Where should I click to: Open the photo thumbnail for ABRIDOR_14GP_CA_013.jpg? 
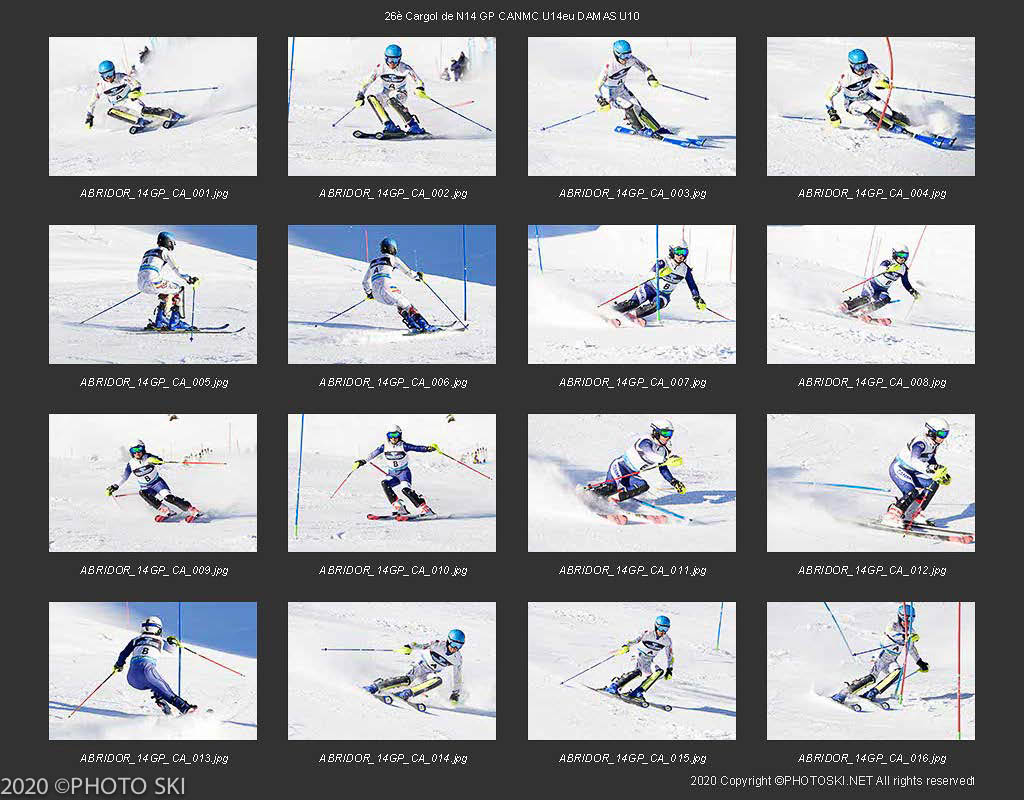tap(153, 671)
